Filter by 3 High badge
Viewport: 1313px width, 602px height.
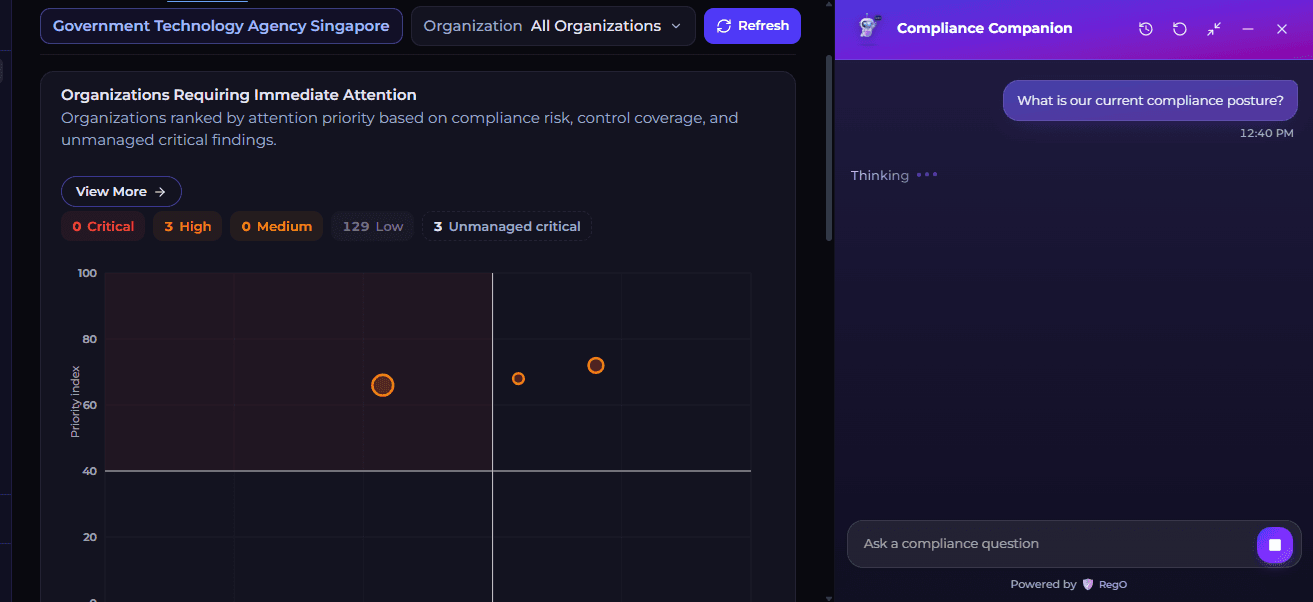point(188,226)
